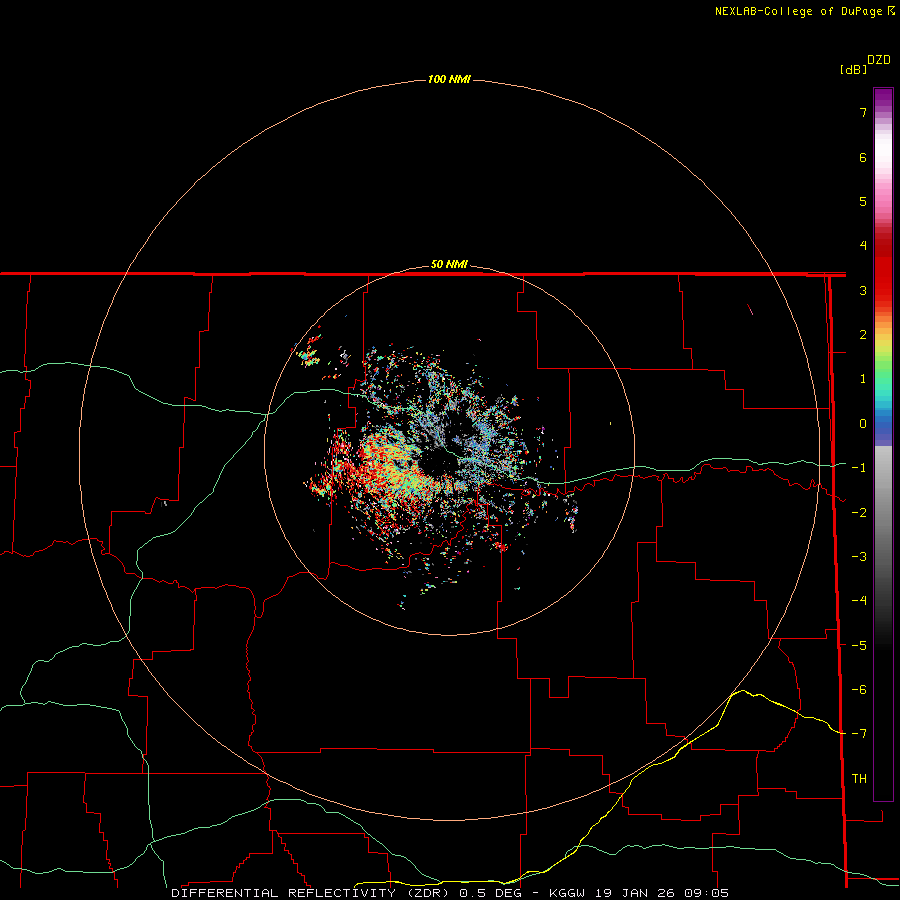Click the KGGW 19 JAN 26 09:05 timestamp
This screenshot has width=900, height=900.
[x=639, y=893]
